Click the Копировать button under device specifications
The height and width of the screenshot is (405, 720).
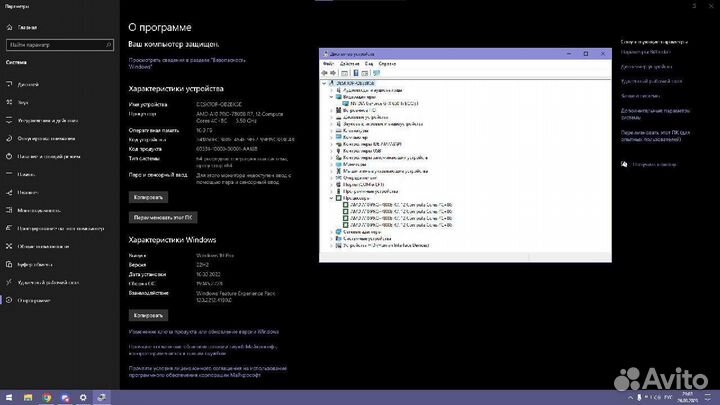[148, 198]
